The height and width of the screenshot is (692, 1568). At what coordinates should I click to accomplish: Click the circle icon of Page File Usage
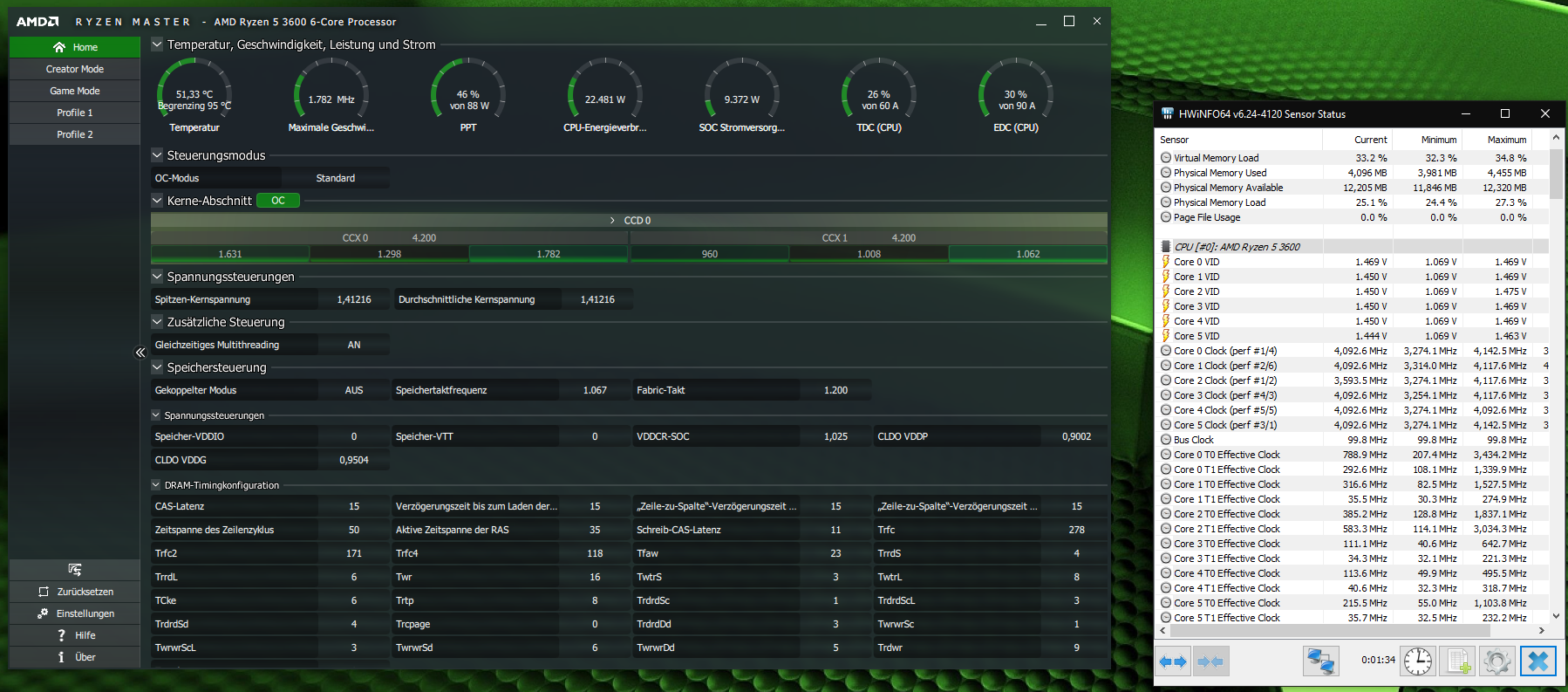tap(1166, 217)
